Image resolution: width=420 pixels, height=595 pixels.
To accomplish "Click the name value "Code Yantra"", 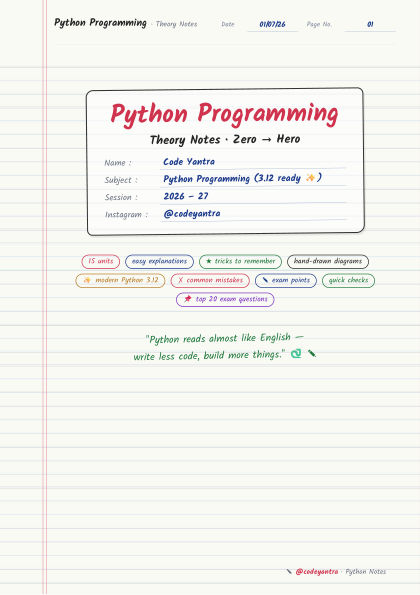I will pos(189,162).
